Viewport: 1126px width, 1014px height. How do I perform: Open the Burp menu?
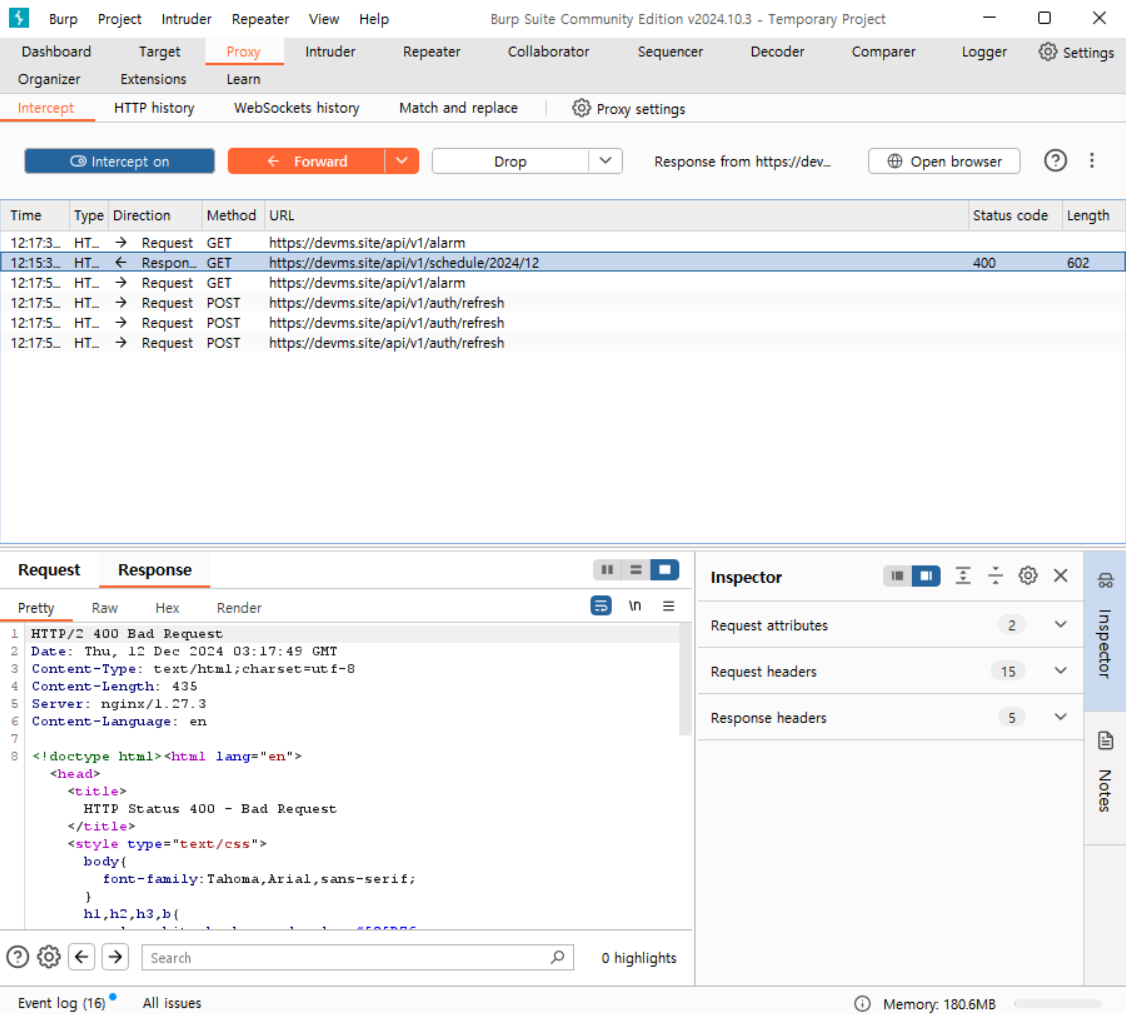pyautogui.click(x=63, y=19)
